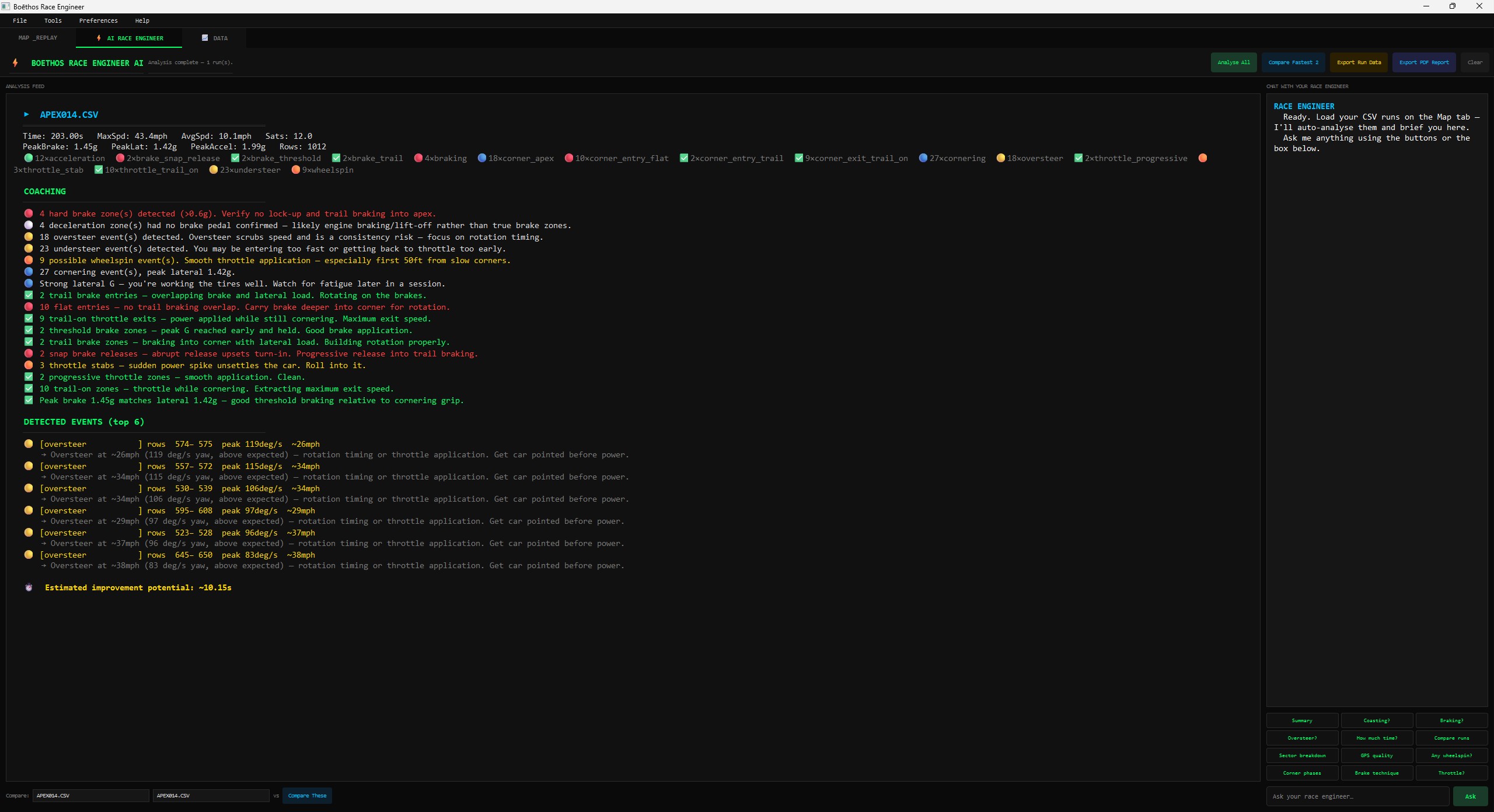Click the clock icon beside Estimated improvement potential
Image resolution: width=1494 pixels, height=812 pixels.
[x=29, y=587]
